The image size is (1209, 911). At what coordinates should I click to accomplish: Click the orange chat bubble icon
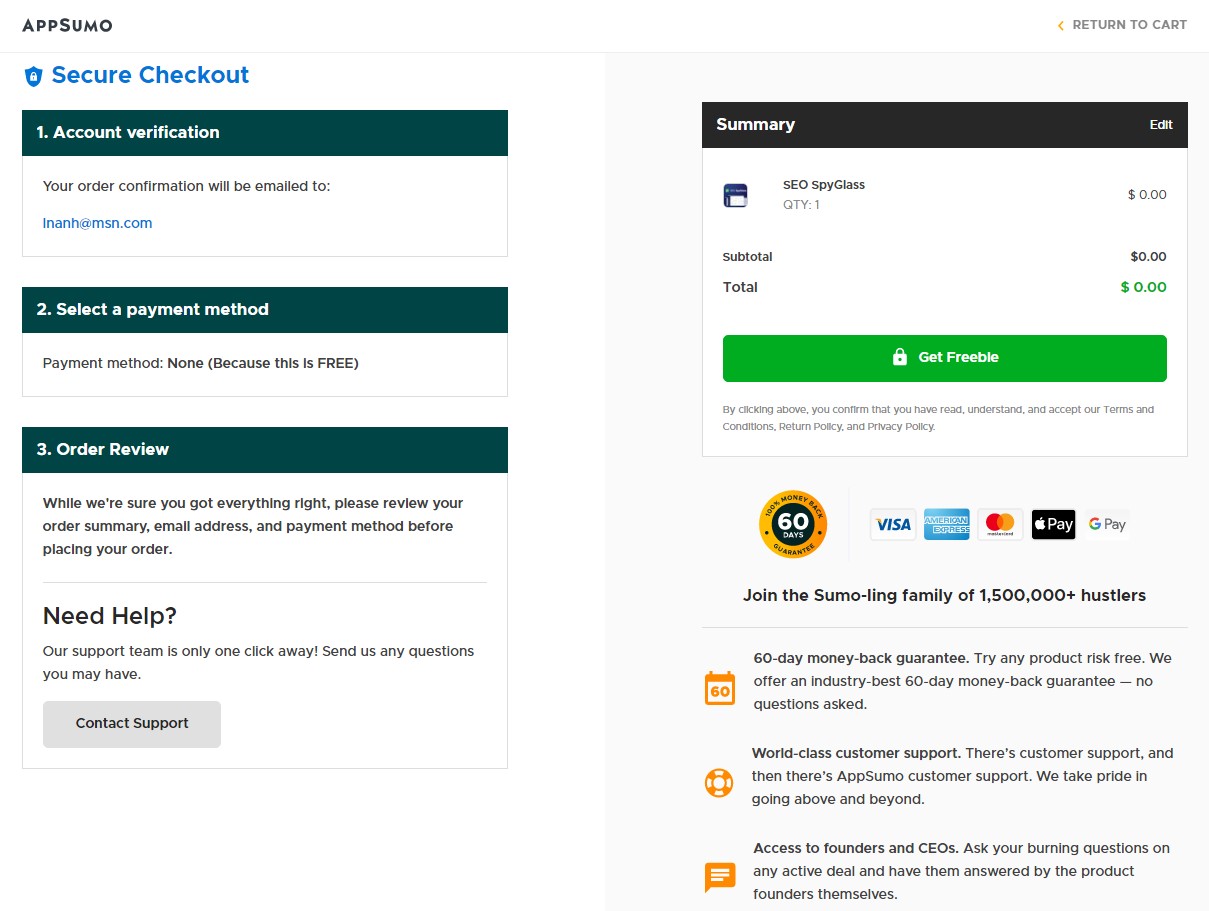pyautogui.click(x=720, y=877)
